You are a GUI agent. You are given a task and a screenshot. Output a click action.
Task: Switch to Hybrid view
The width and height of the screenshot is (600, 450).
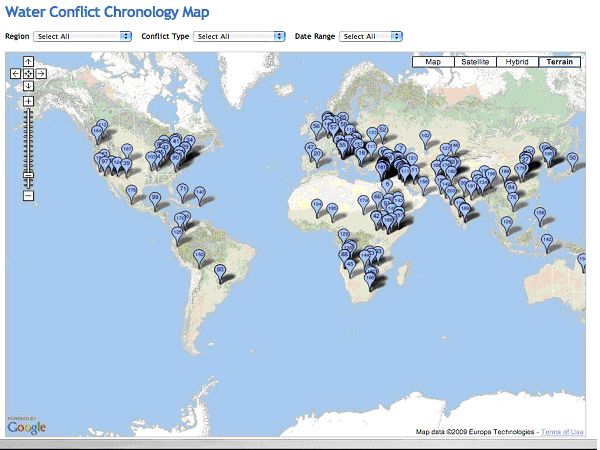tap(517, 62)
